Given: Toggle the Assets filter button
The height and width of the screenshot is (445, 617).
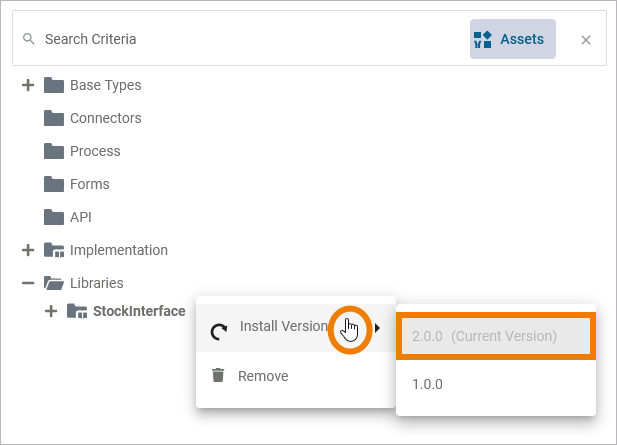Looking at the screenshot, I should pos(512,39).
